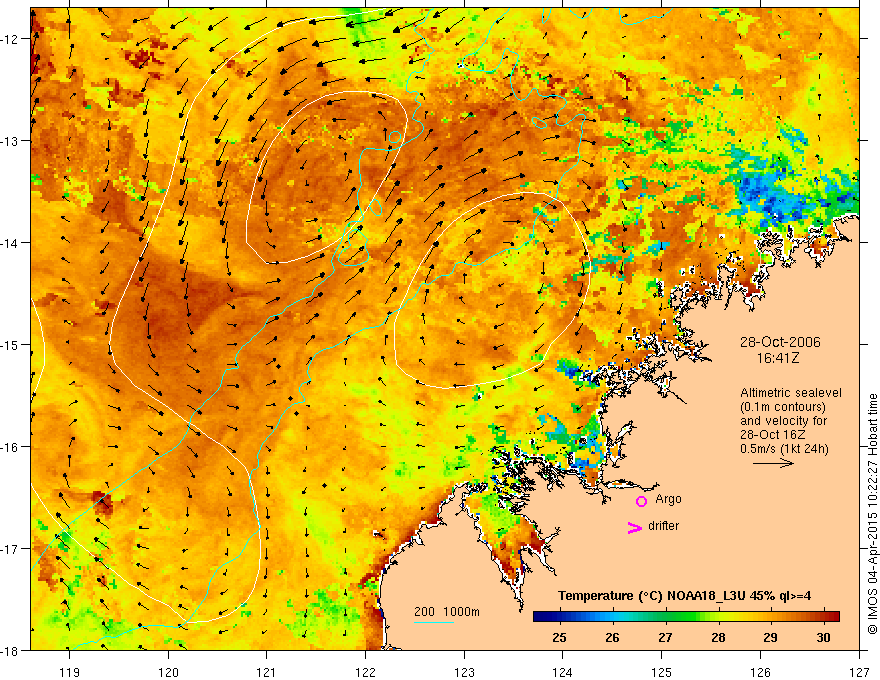Click the 'drifter' legend label
The image size is (880, 680).
pos(663,526)
